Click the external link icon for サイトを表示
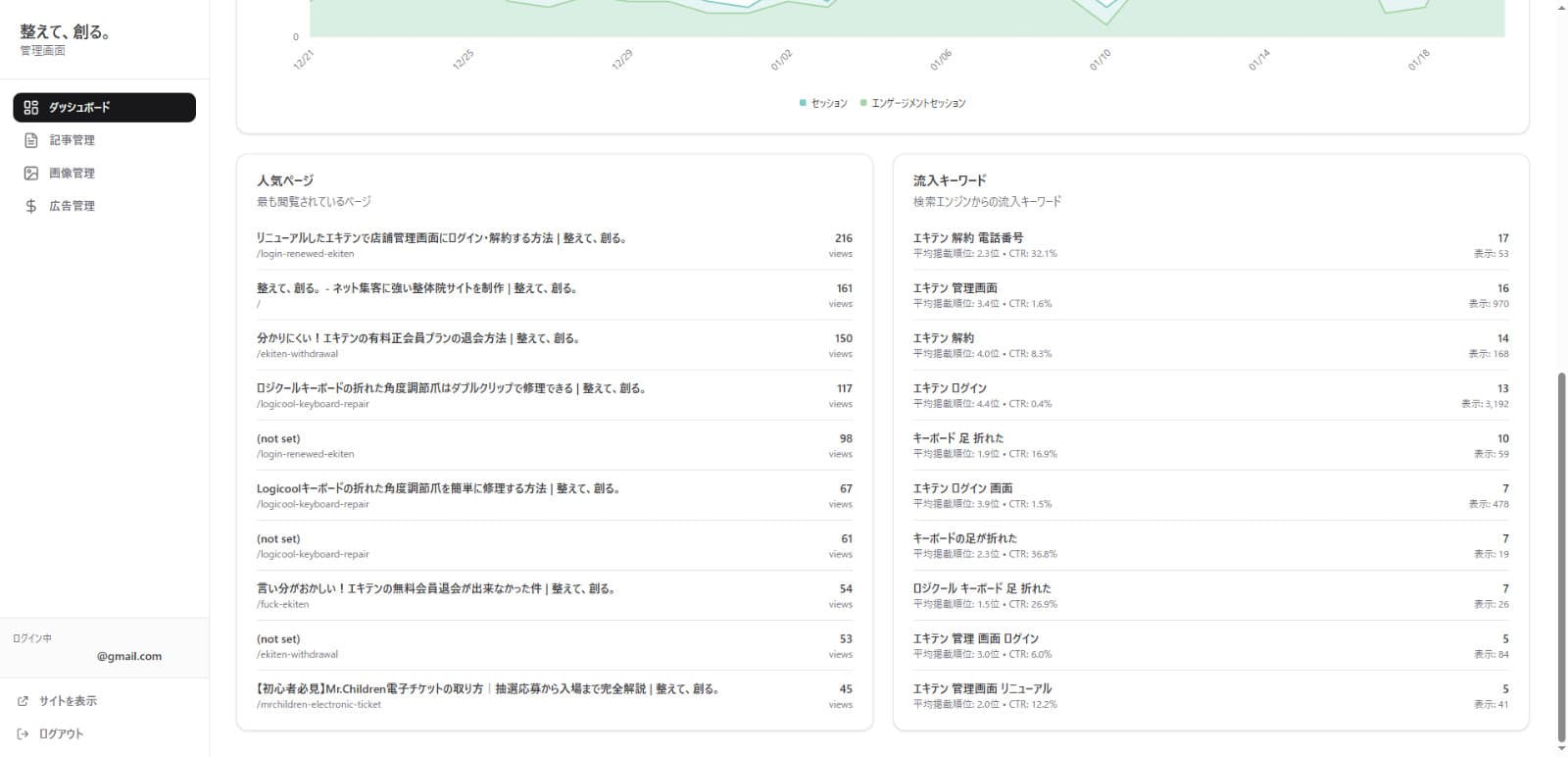This screenshot has width=1568, height=757. pos(24,701)
